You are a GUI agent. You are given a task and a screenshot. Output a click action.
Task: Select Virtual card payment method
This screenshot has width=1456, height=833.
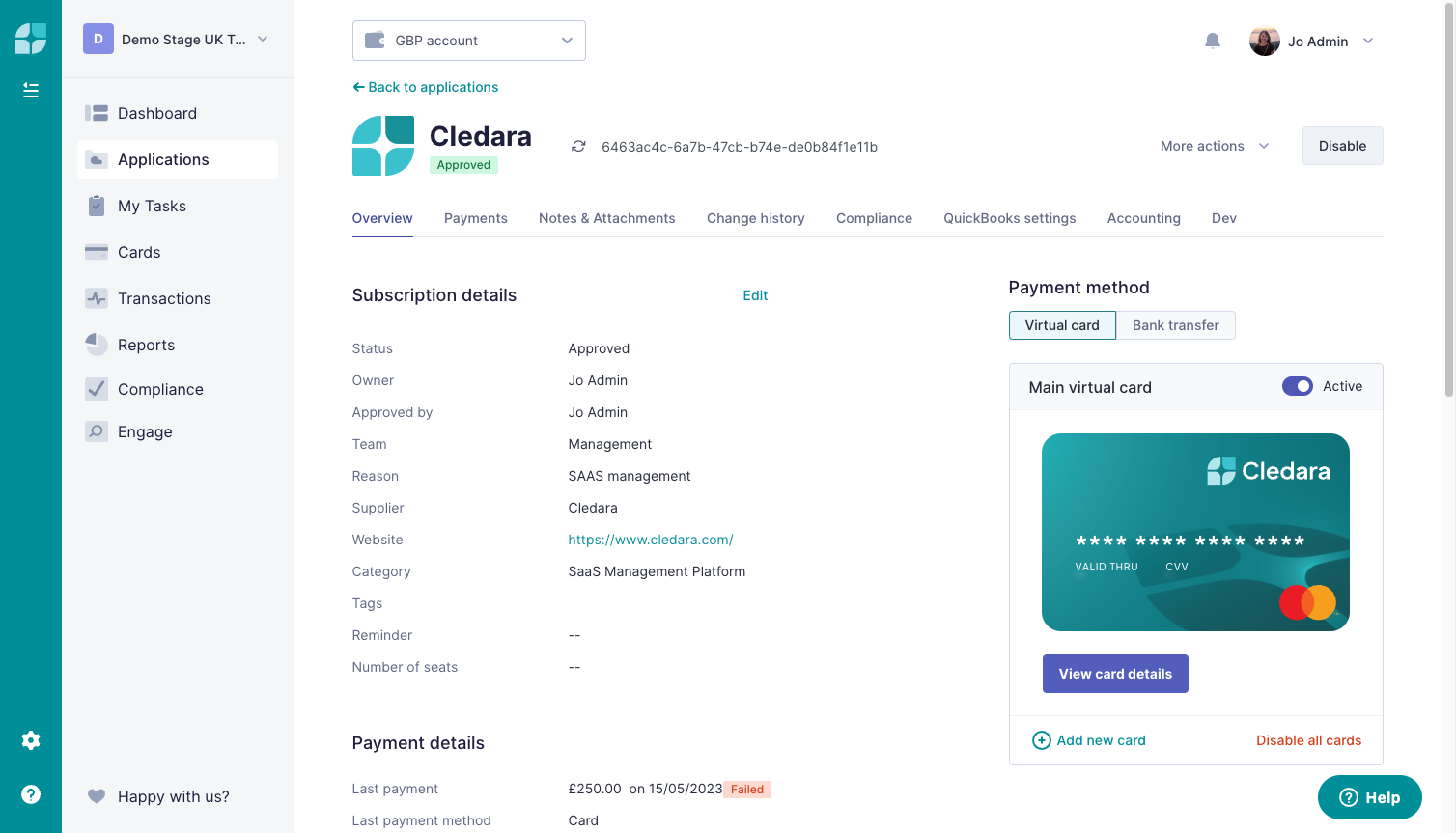coord(1062,325)
